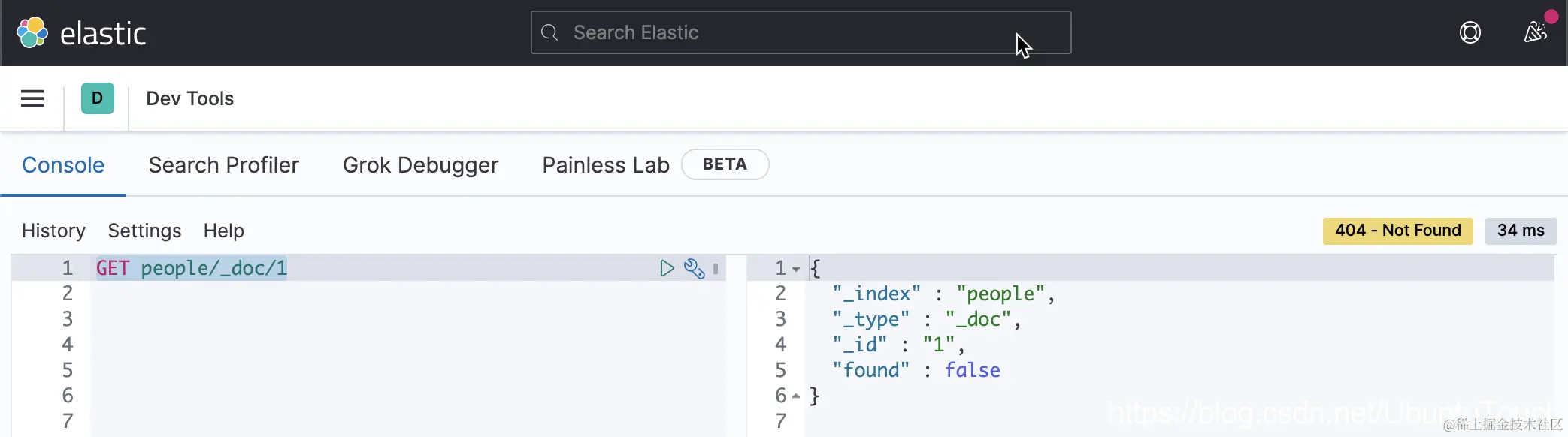Viewport: 1568px width, 437px height.
Task: Select the Console tab
Action: point(63,165)
